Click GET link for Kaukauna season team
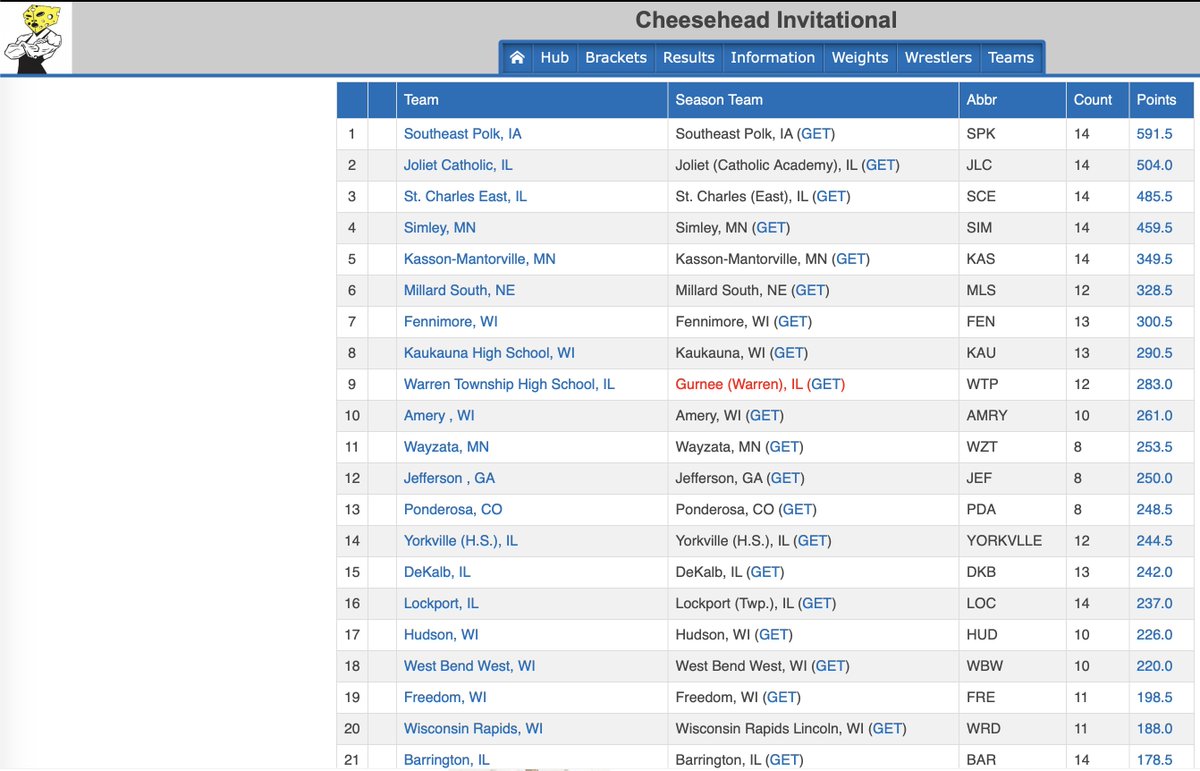 (789, 353)
